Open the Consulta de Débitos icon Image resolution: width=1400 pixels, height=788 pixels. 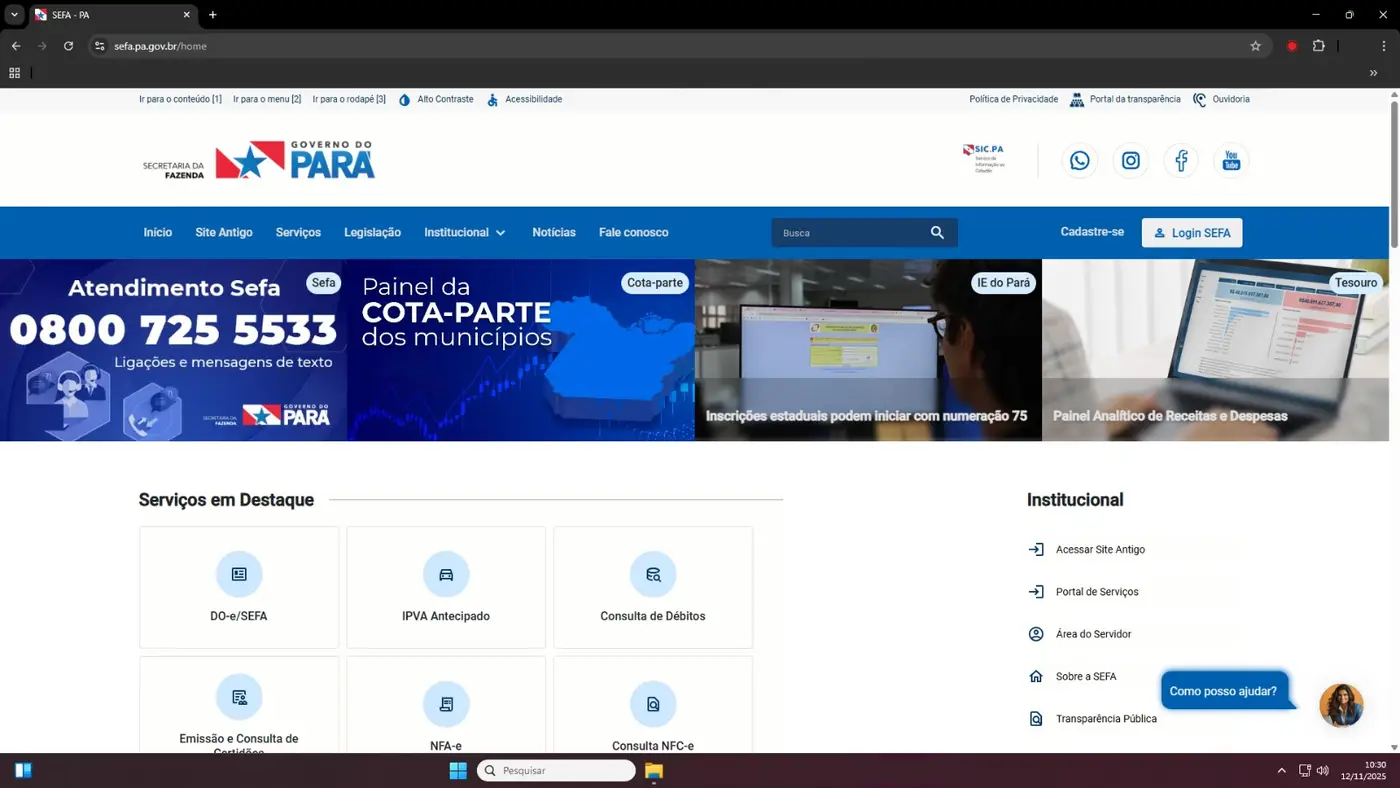(652, 575)
